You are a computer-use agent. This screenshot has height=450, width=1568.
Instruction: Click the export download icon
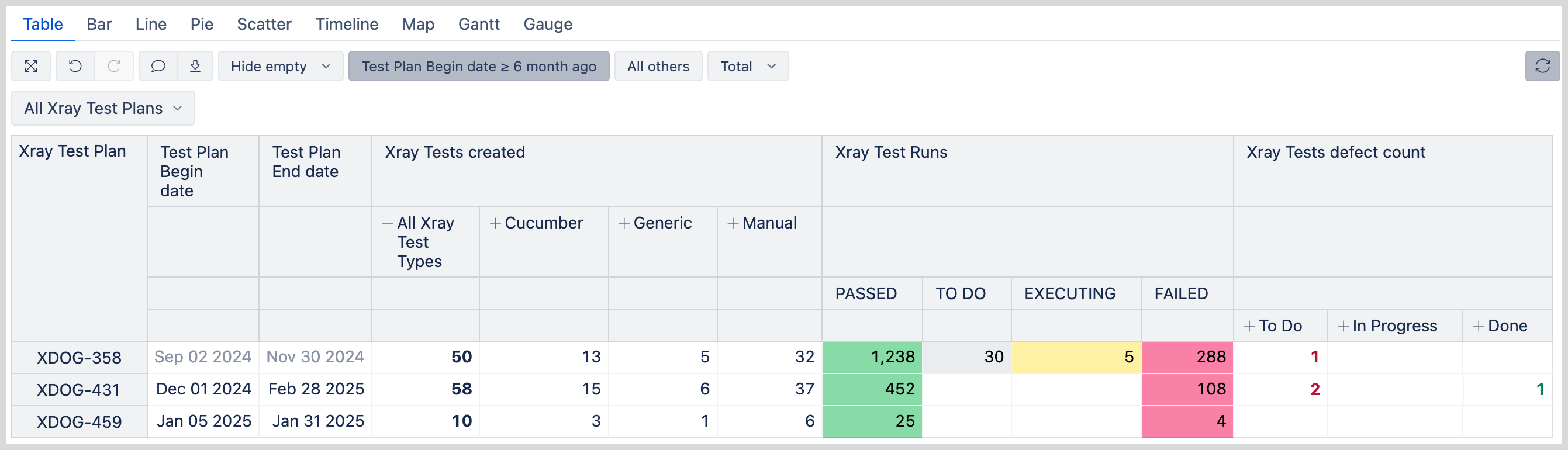point(195,66)
